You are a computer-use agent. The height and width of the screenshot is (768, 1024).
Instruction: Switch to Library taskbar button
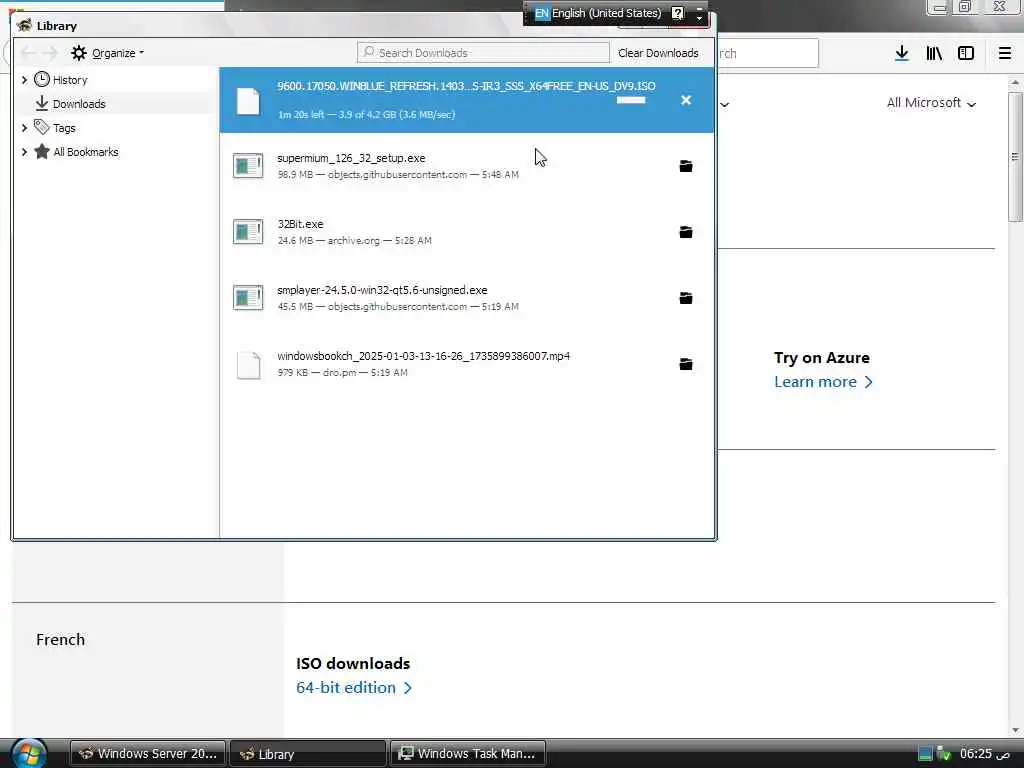(308, 754)
